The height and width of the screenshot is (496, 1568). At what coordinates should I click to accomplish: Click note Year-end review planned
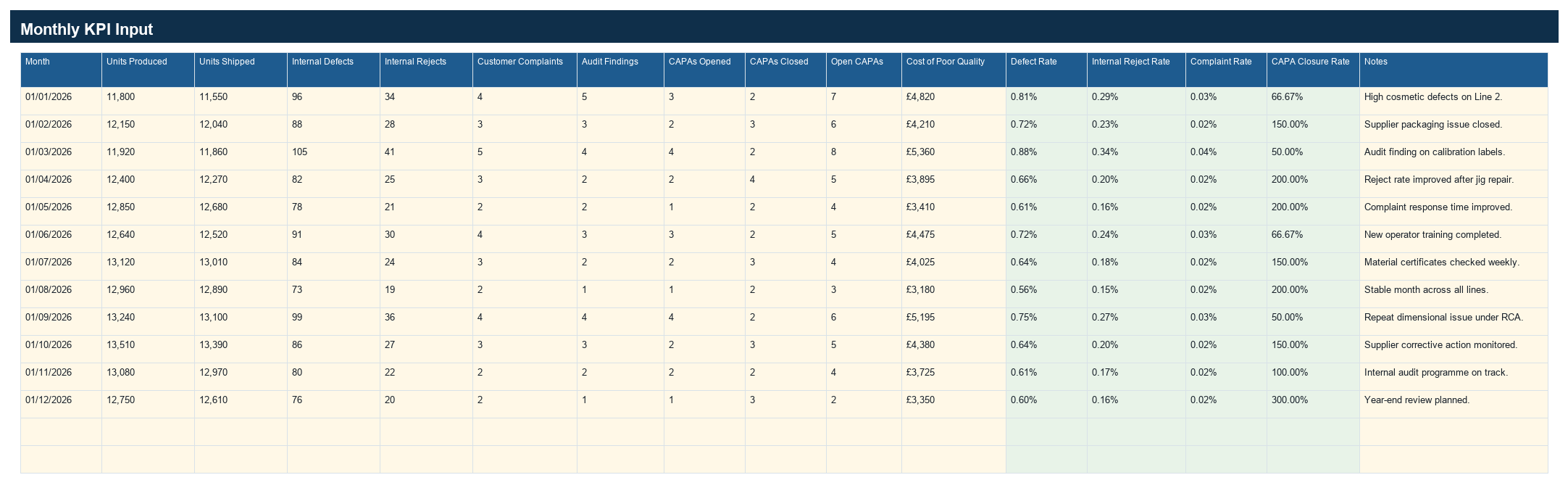(1454, 405)
